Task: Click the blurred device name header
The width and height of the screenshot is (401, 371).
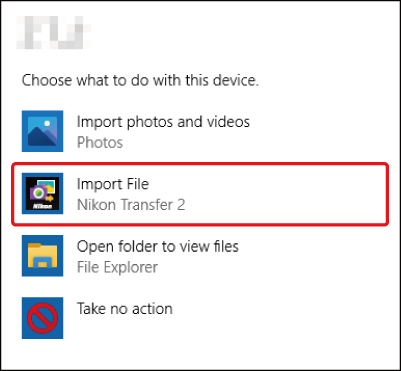Action: tap(53, 32)
